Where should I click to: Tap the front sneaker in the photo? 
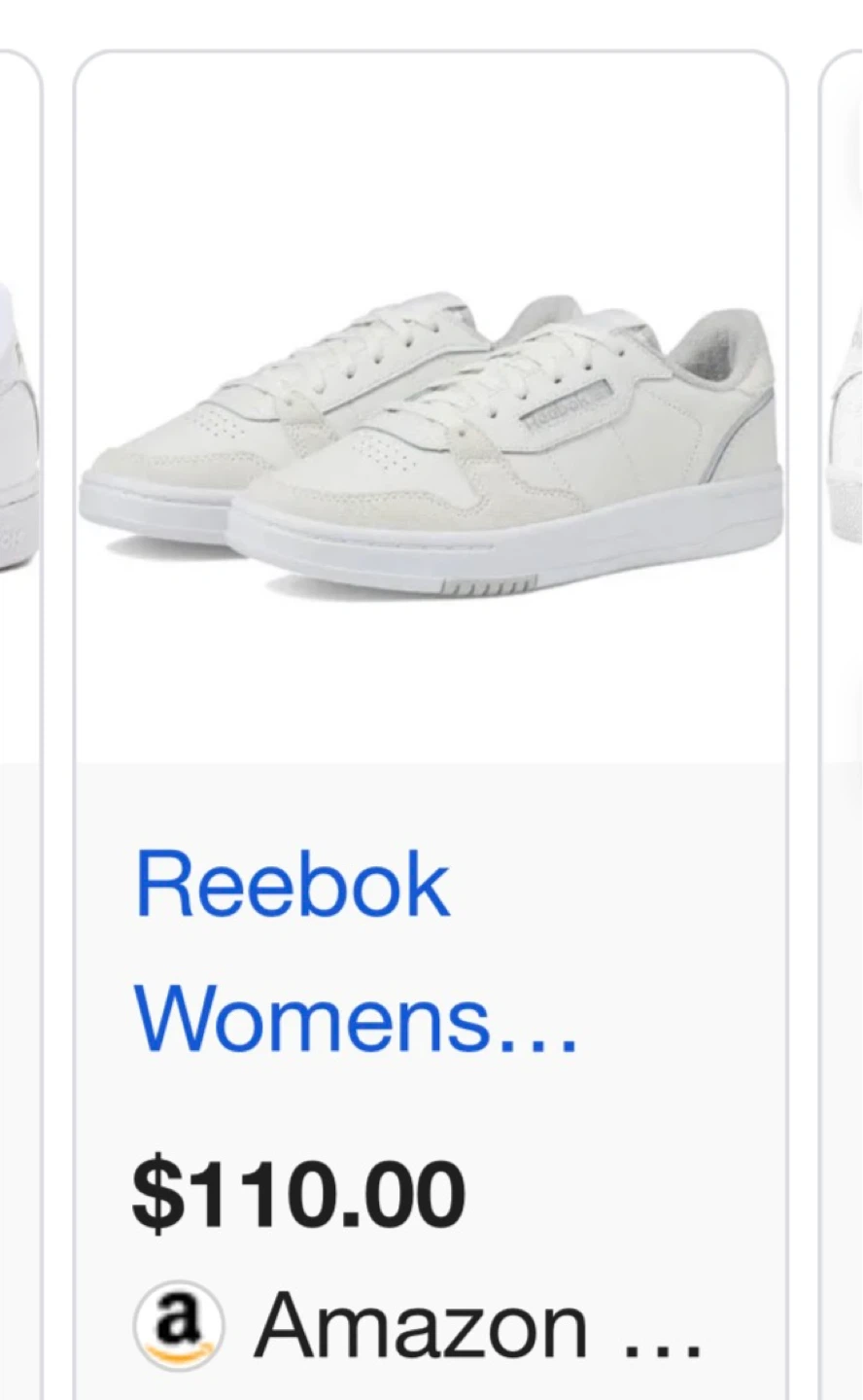tap(505, 457)
